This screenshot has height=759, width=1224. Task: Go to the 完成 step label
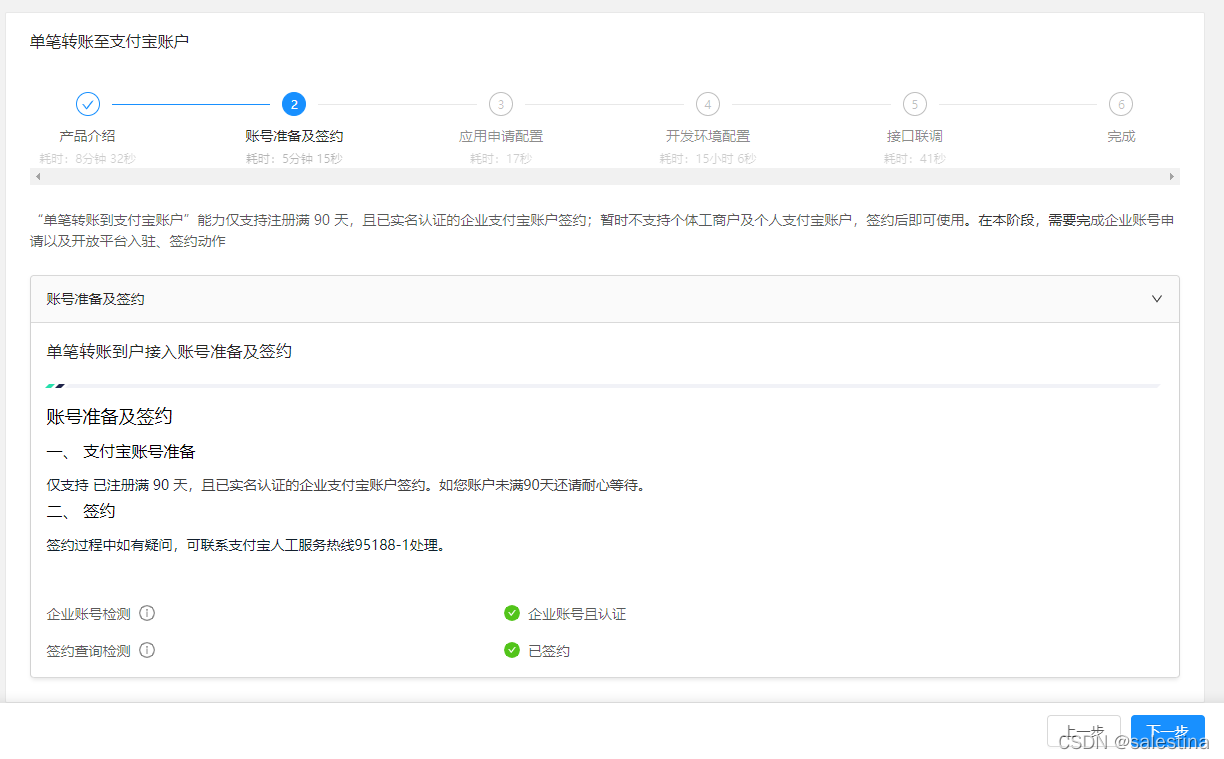1121,136
